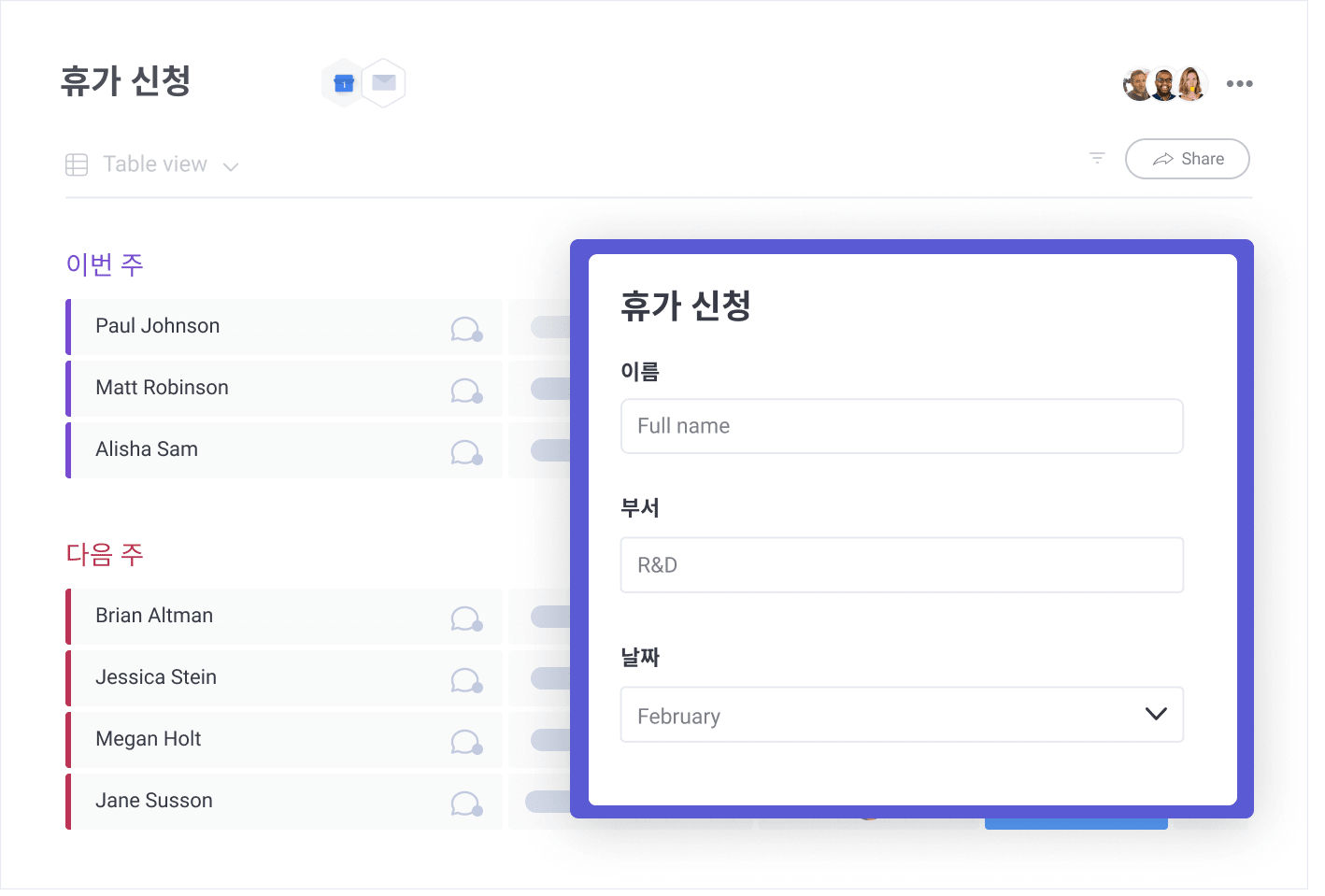Open Paul Johnson's comment bubble
1325x896 pixels.
coord(466,329)
